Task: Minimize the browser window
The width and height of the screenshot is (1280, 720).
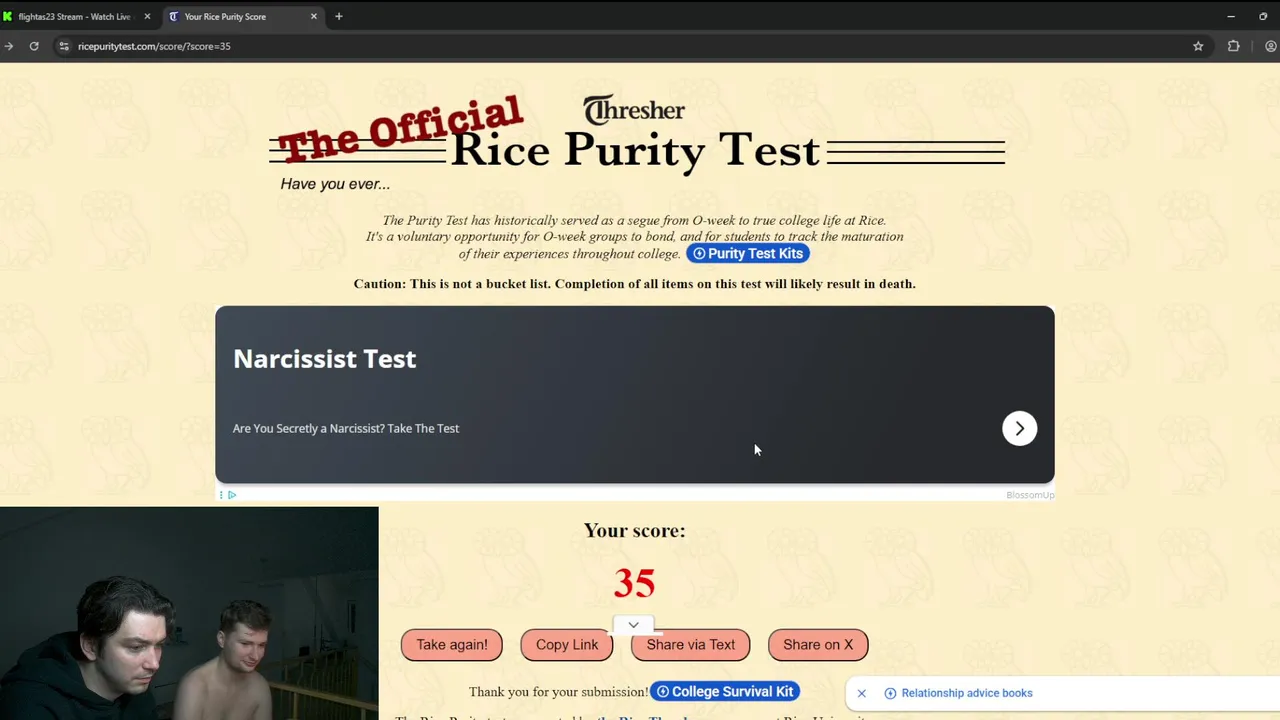Action: tap(1231, 16)
